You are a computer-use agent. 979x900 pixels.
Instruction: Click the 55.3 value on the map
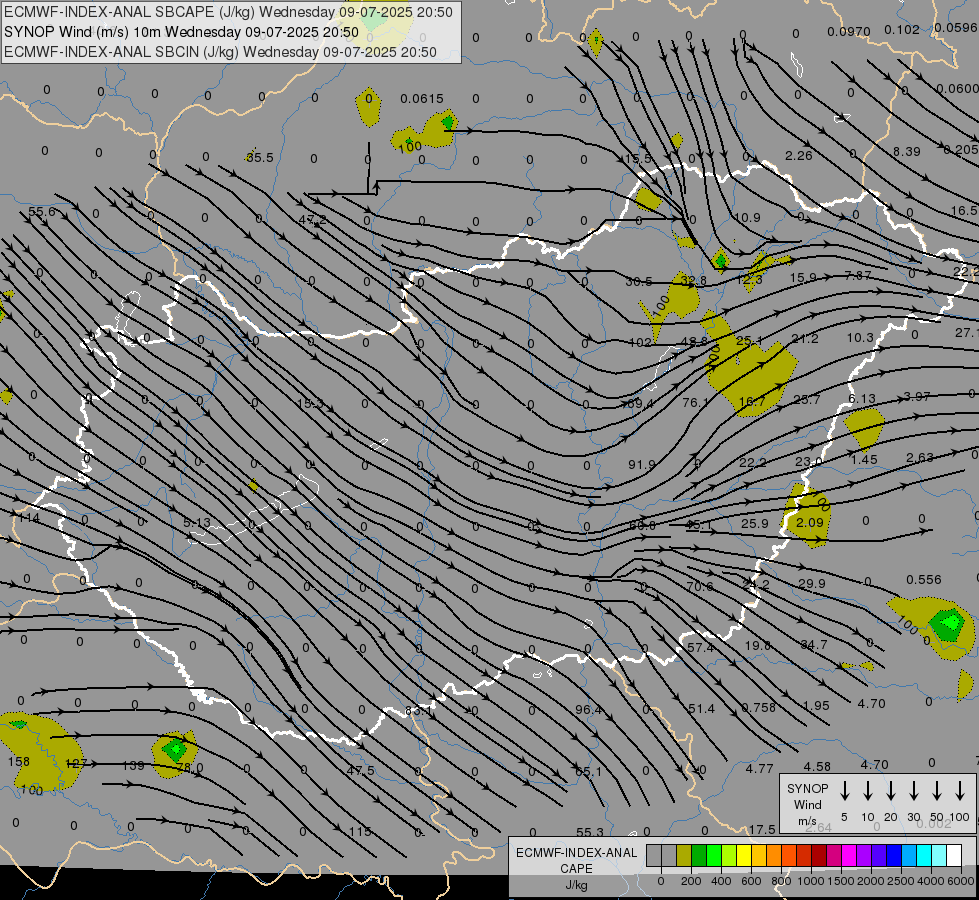pos(589,832)
